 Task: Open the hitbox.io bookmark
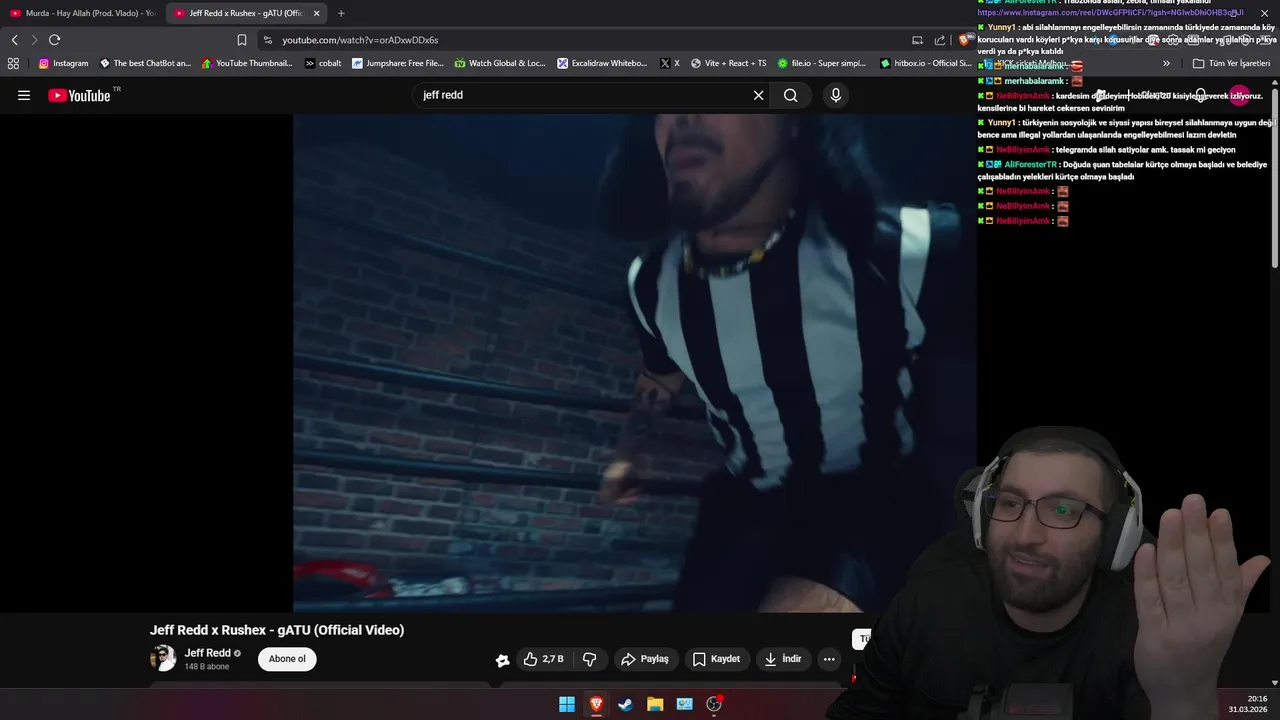(925, 63)
